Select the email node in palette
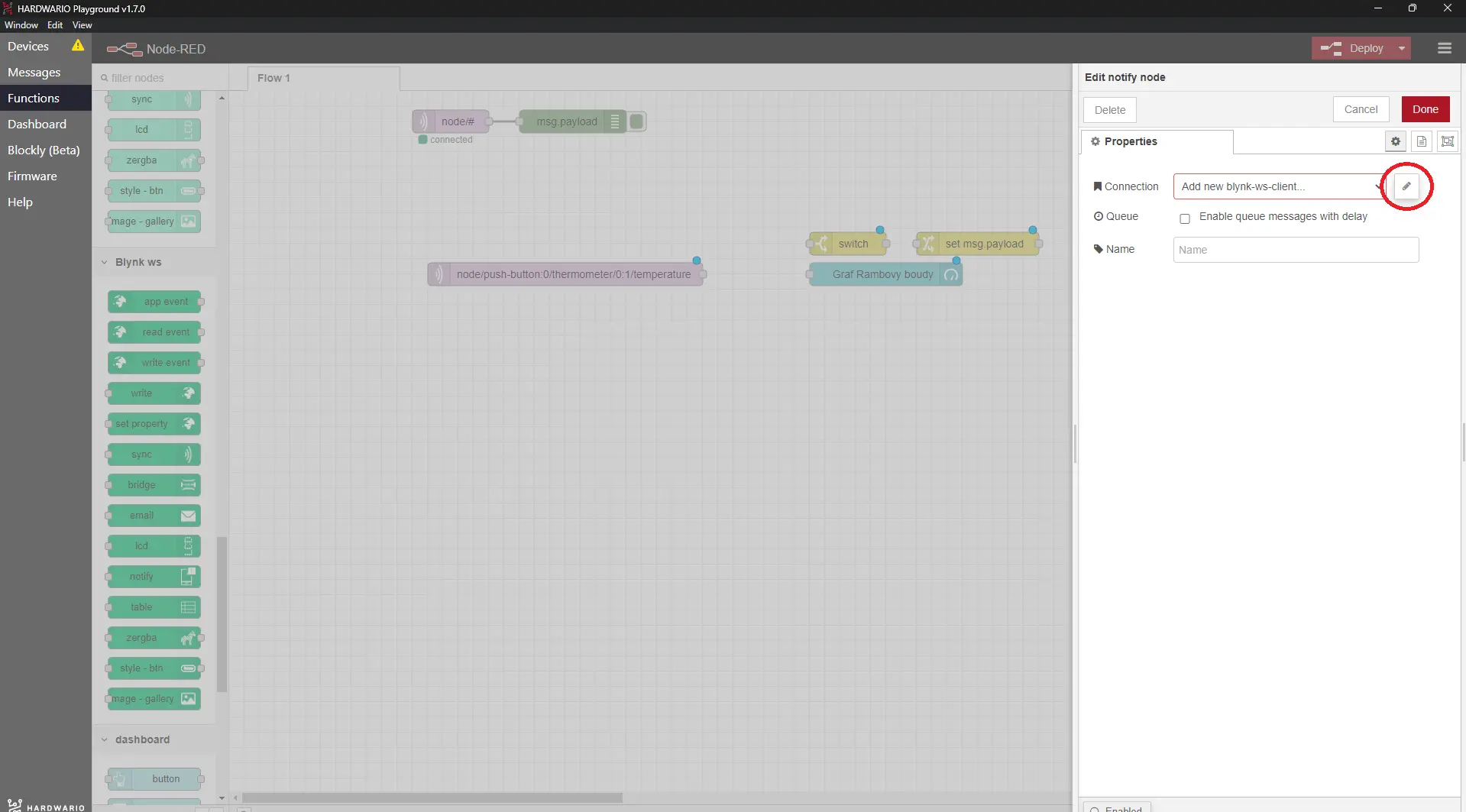The height and width of the screenshot is (812, 1466). 154,516
